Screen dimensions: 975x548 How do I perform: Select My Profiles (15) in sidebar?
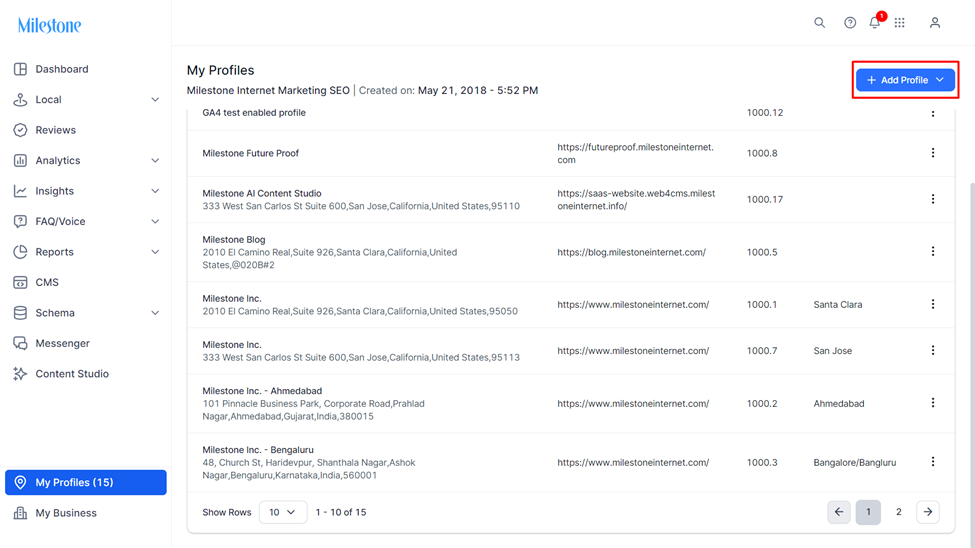click(x=86, y=483)
